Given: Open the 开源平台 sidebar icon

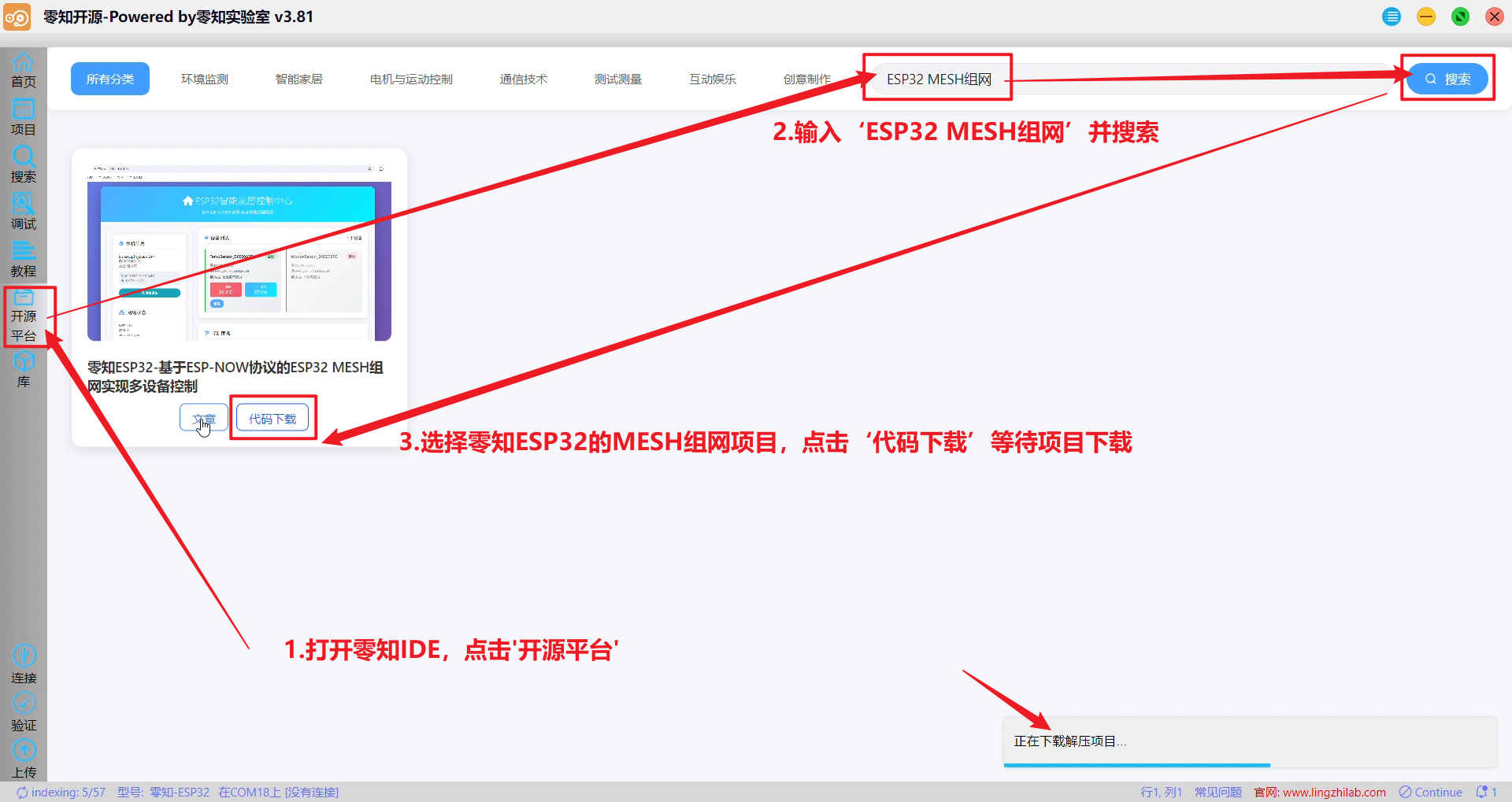Looking at the screenshot, I should tap(24, 316).
